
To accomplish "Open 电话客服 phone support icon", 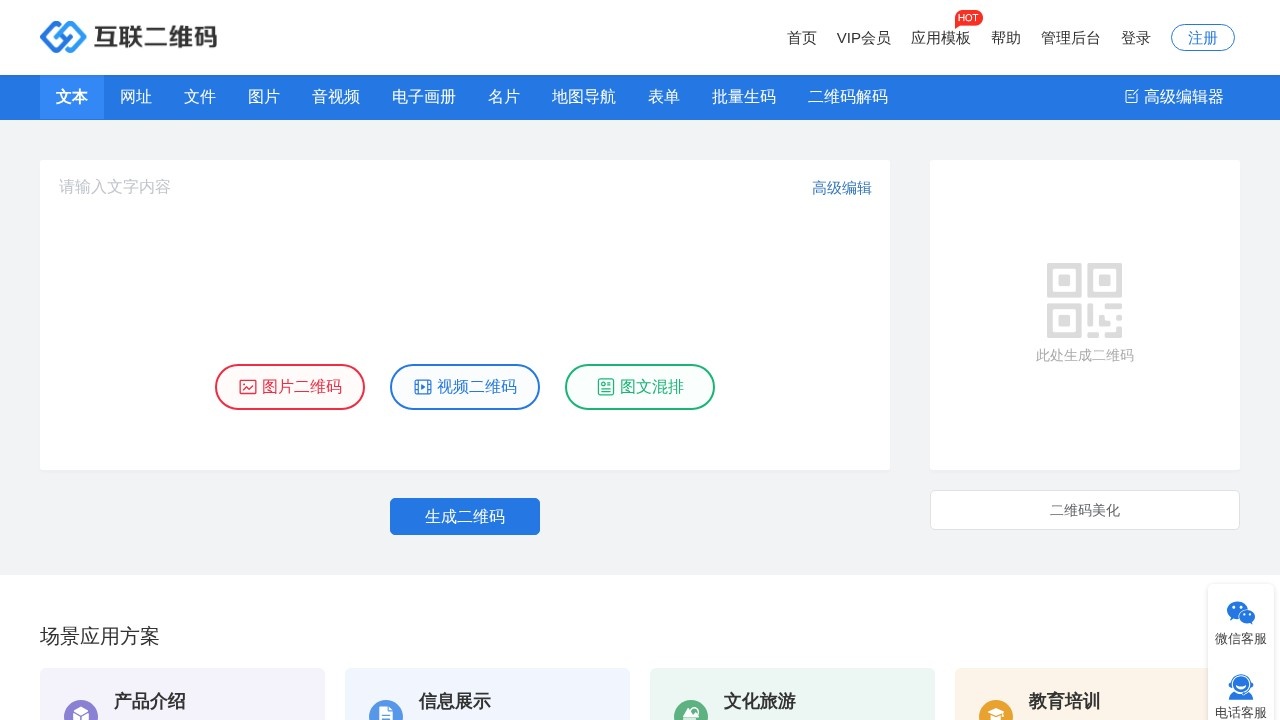I will 1241,687.
